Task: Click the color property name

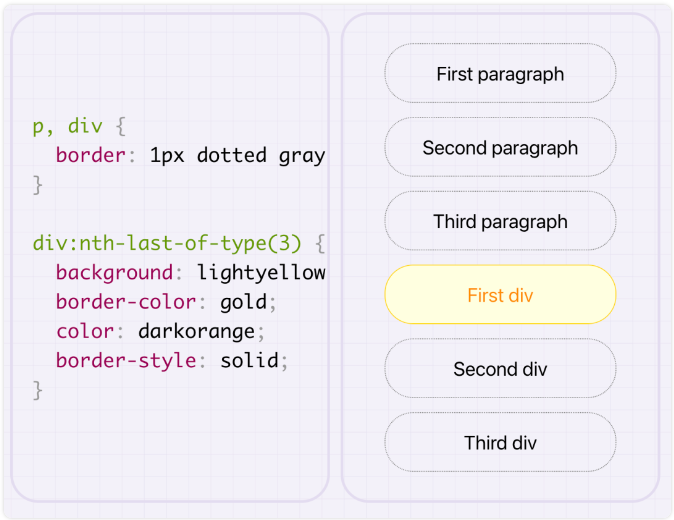Action: tap(85, 331)
